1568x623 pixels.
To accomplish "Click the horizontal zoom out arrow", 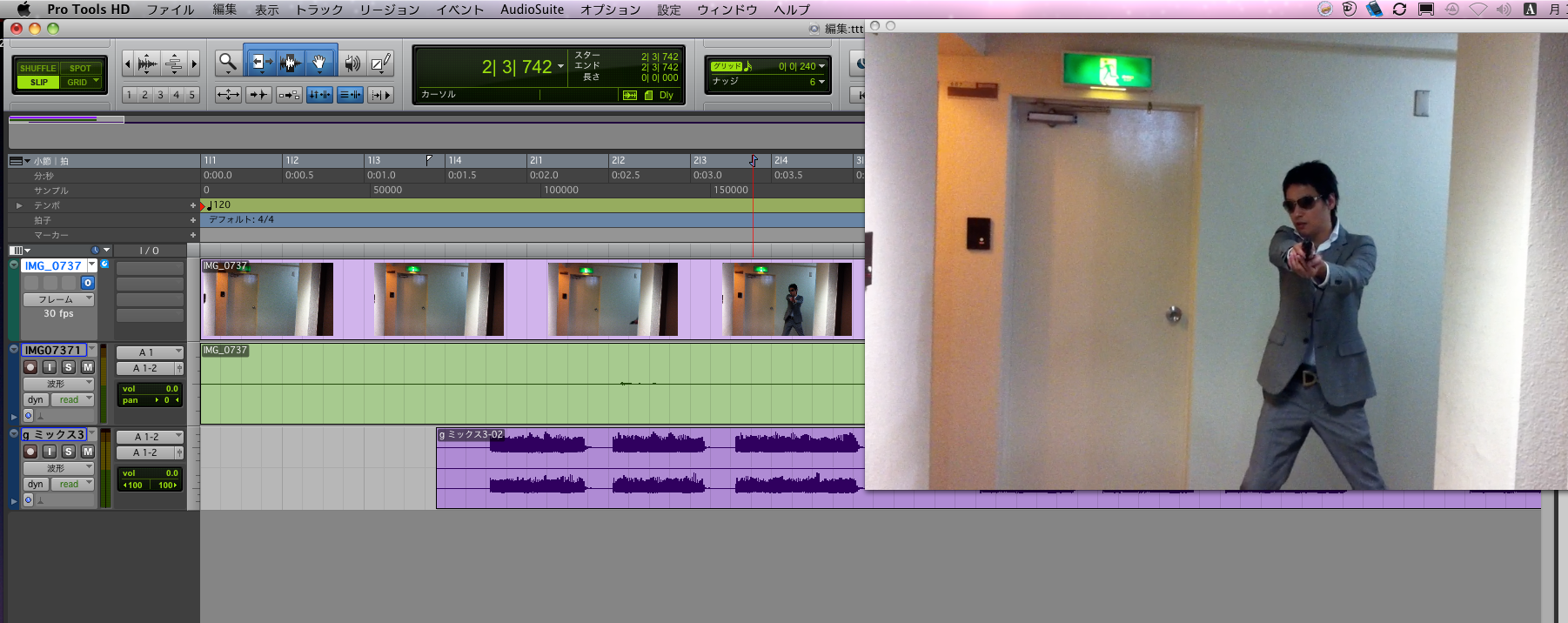I will (x=127, y=63).
